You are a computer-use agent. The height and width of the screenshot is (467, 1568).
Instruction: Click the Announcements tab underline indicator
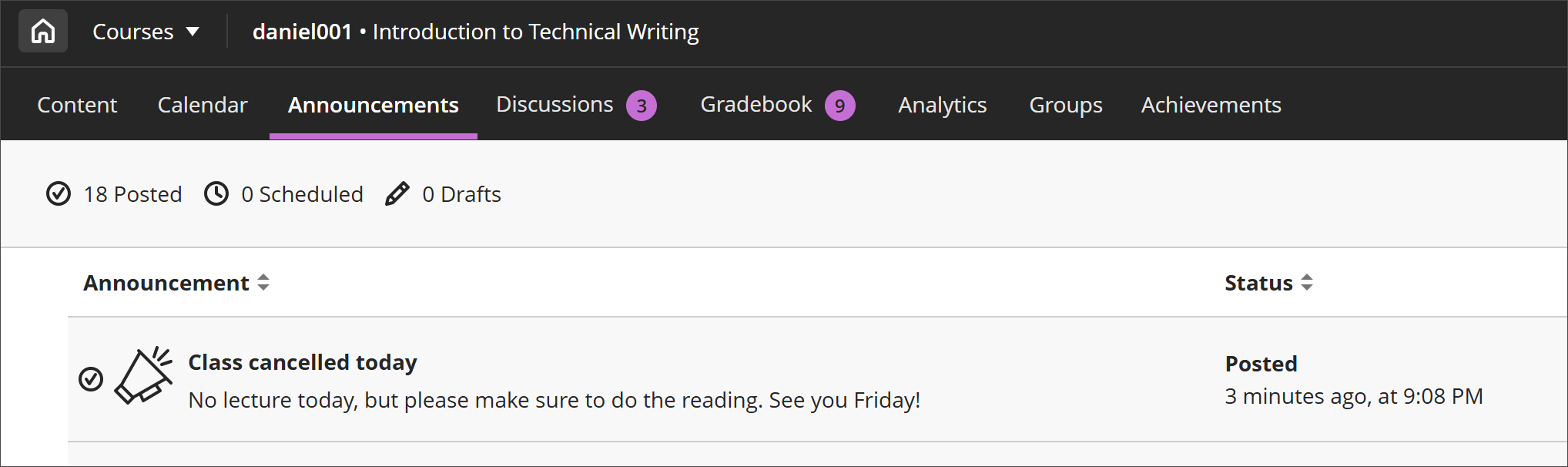click(373, 136)
